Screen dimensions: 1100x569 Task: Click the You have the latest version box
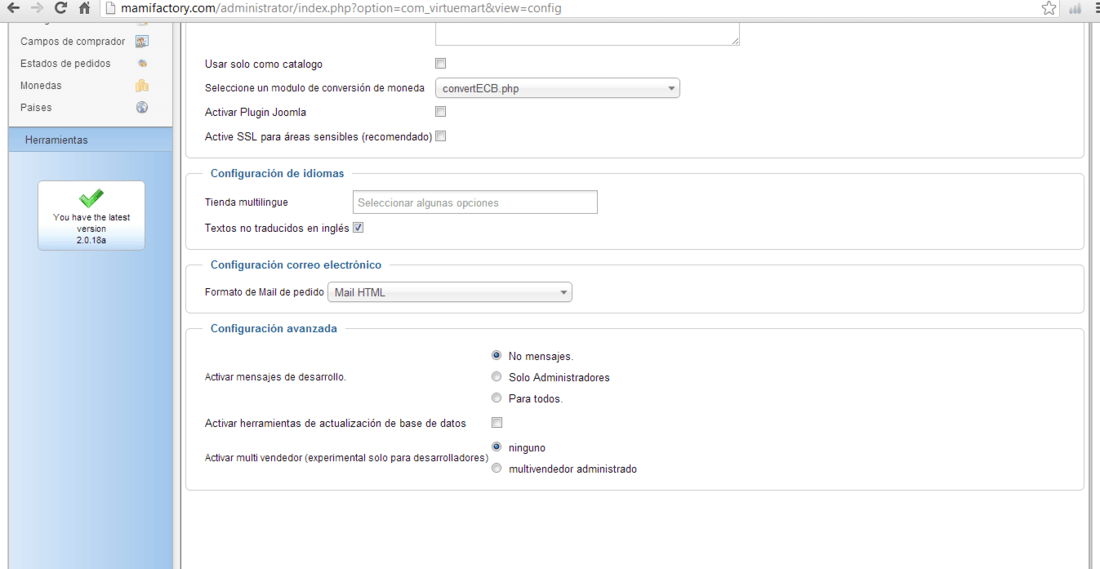click(91, 215)
